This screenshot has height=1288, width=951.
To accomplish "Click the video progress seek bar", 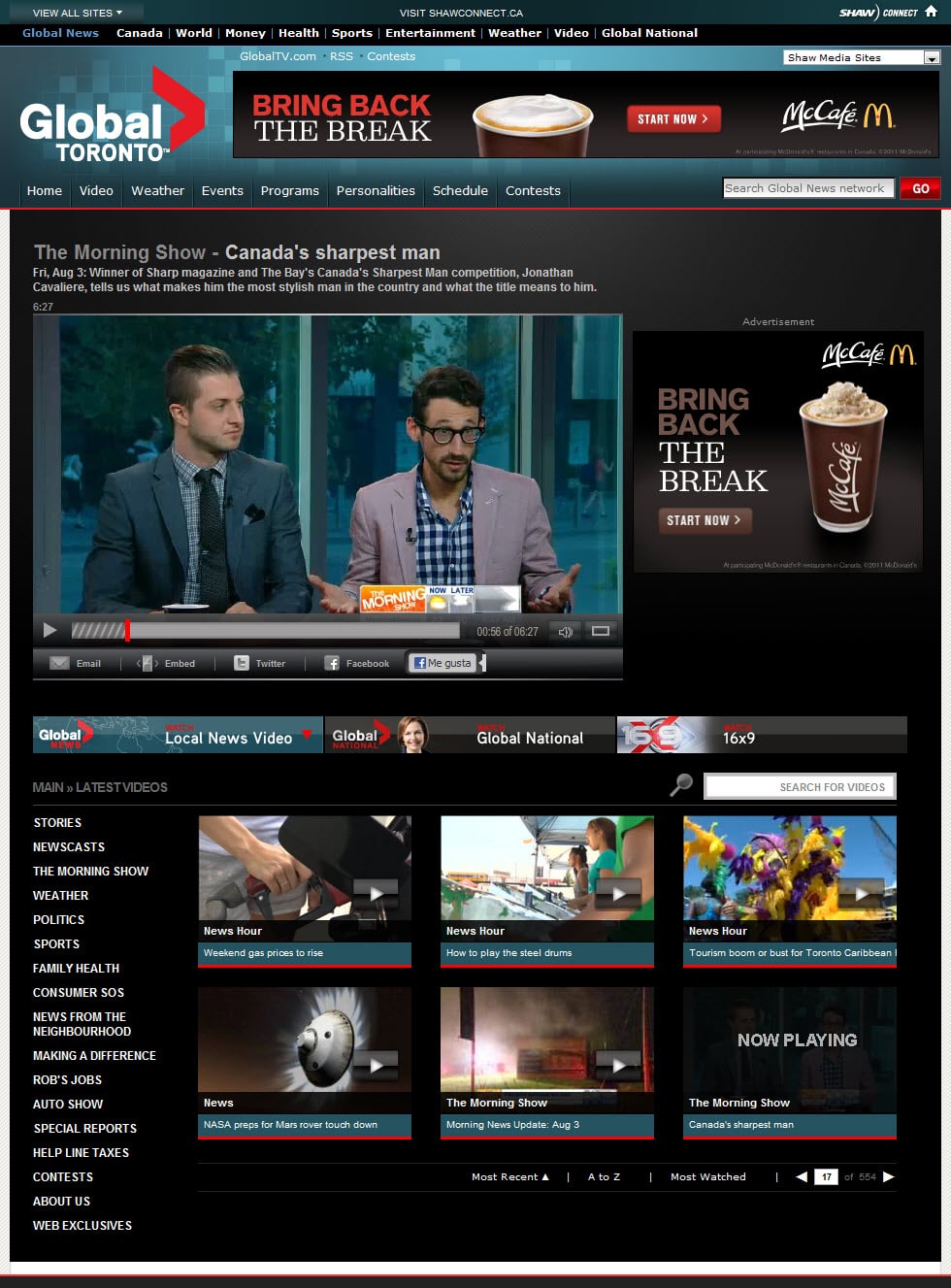I will 291,631.
